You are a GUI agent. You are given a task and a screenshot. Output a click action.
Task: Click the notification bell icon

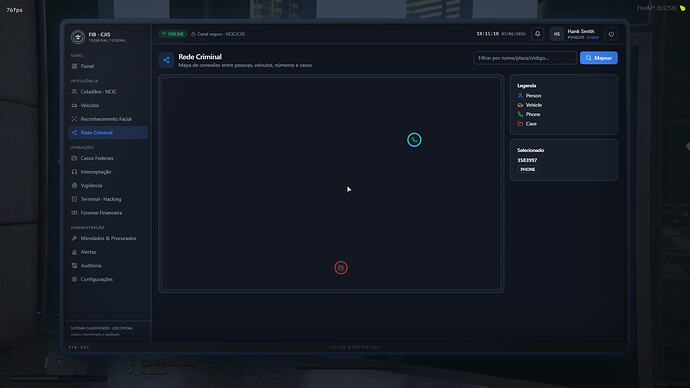tap(537, 34)
